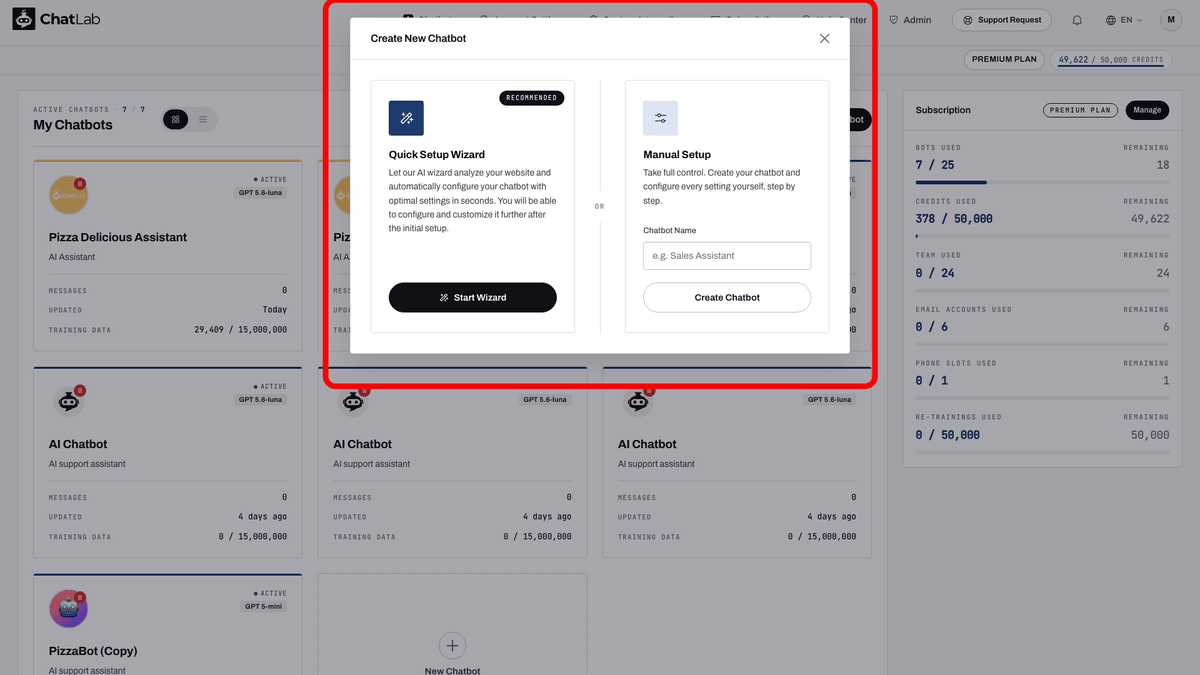Click the Subscription panel heading

pyautogui.click(x=943, y=110)
